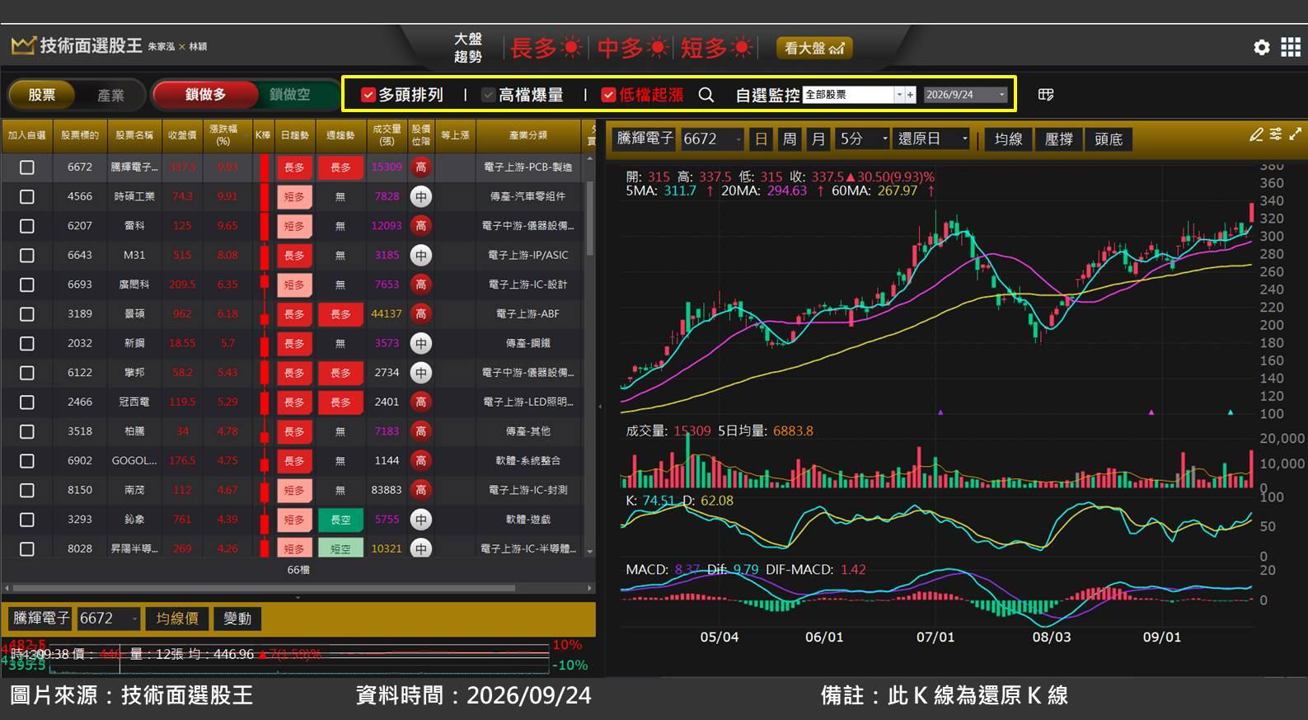Click the 長多 sun trend indicator
Image resolution: width=1308 pixels, height=720 pixels.
tap(546, 48)
